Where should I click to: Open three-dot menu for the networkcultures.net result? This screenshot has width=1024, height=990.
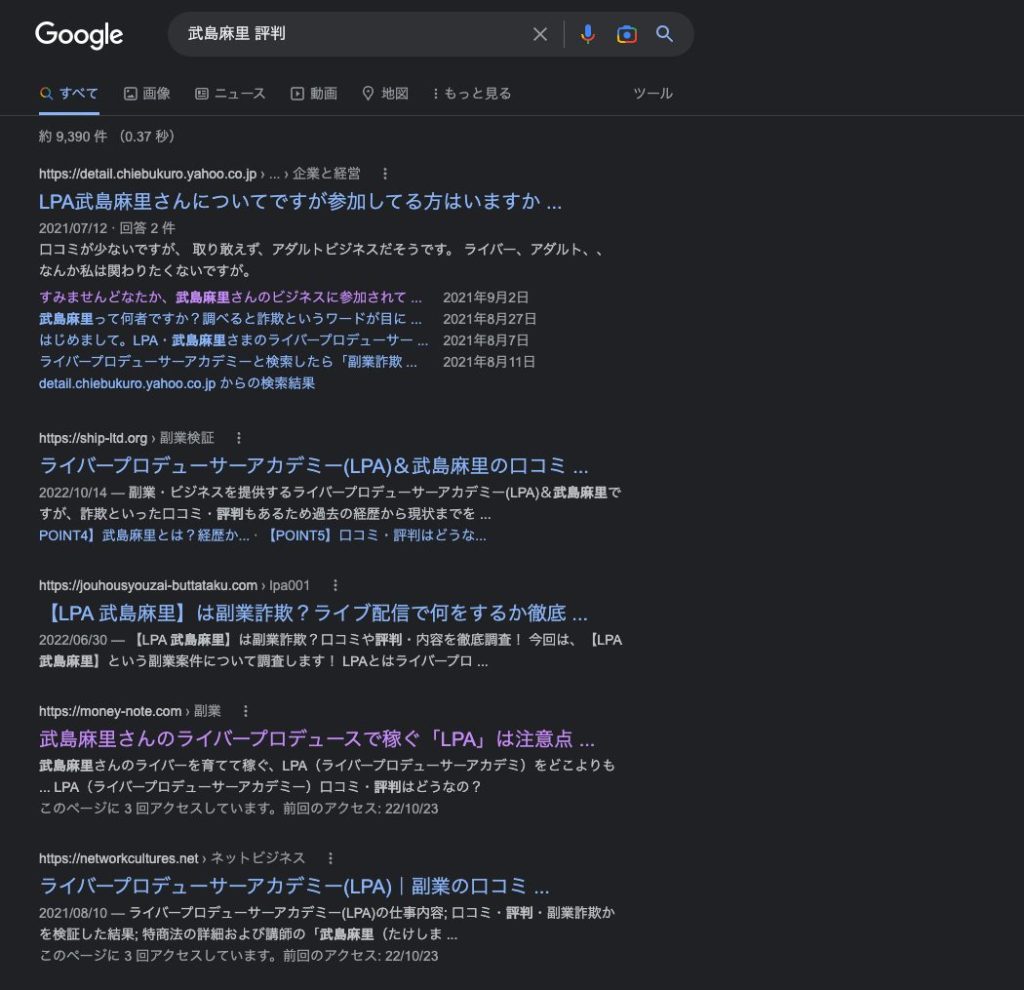(330, 858)
